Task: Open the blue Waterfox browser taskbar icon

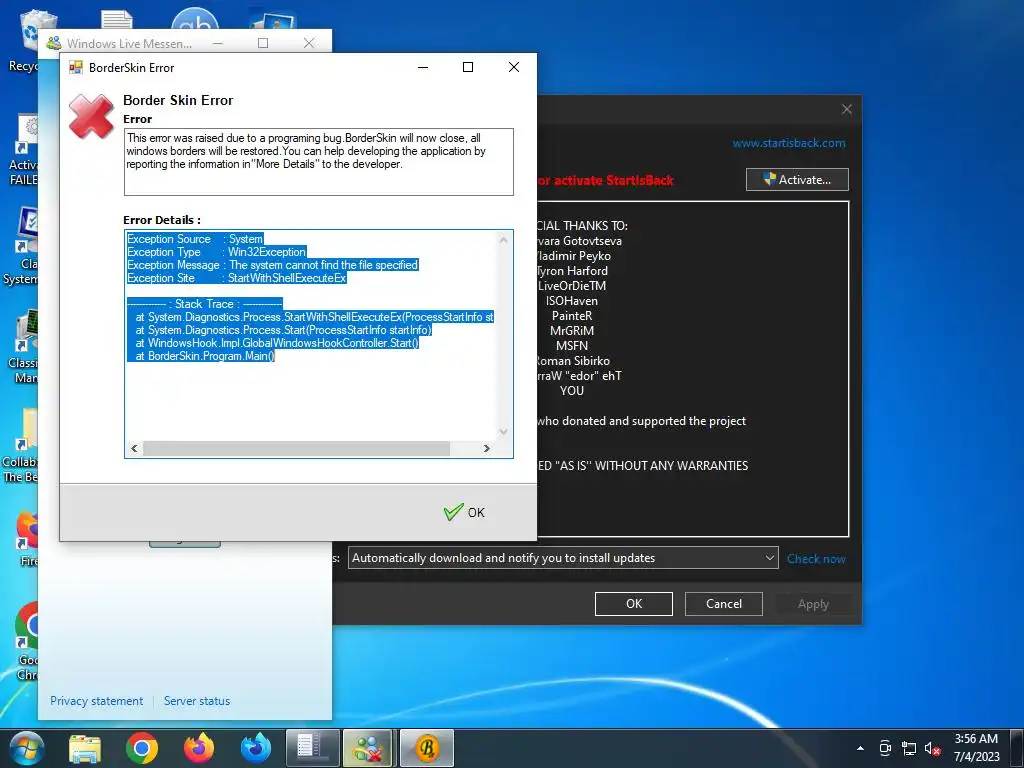Action: 256,749
